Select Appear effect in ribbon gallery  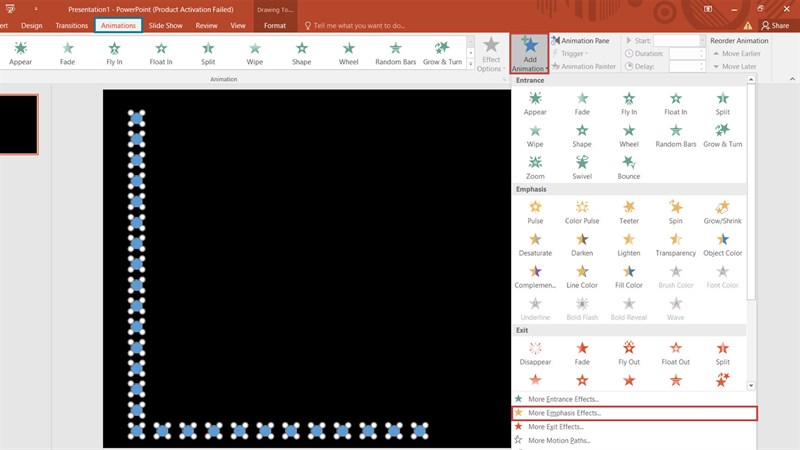coord(20,53)
